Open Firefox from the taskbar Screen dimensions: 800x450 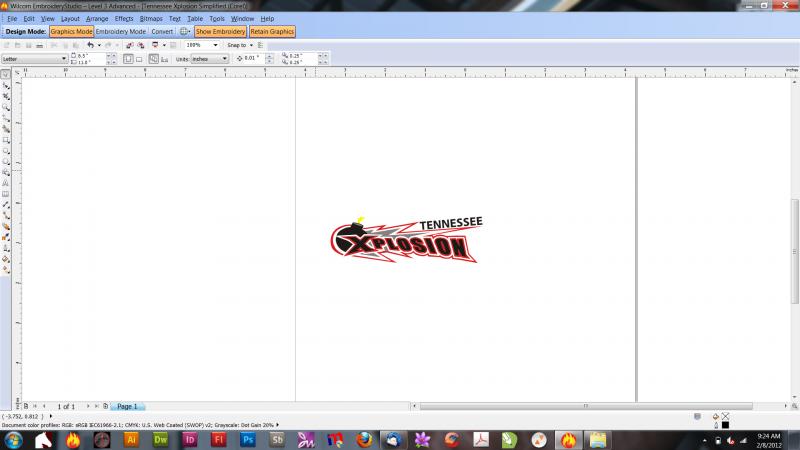coord(364,439)
